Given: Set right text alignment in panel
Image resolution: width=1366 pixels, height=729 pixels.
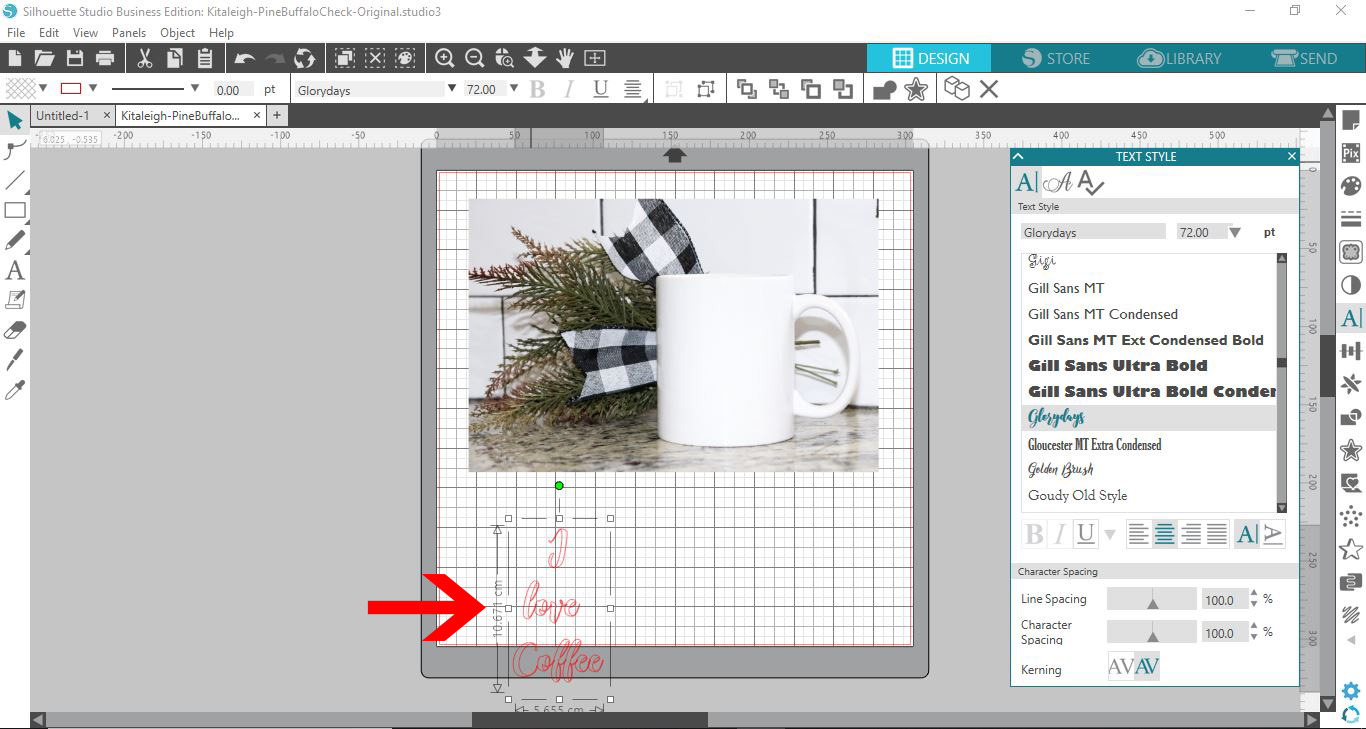Looking at the screenshot, I should 1191,534.
